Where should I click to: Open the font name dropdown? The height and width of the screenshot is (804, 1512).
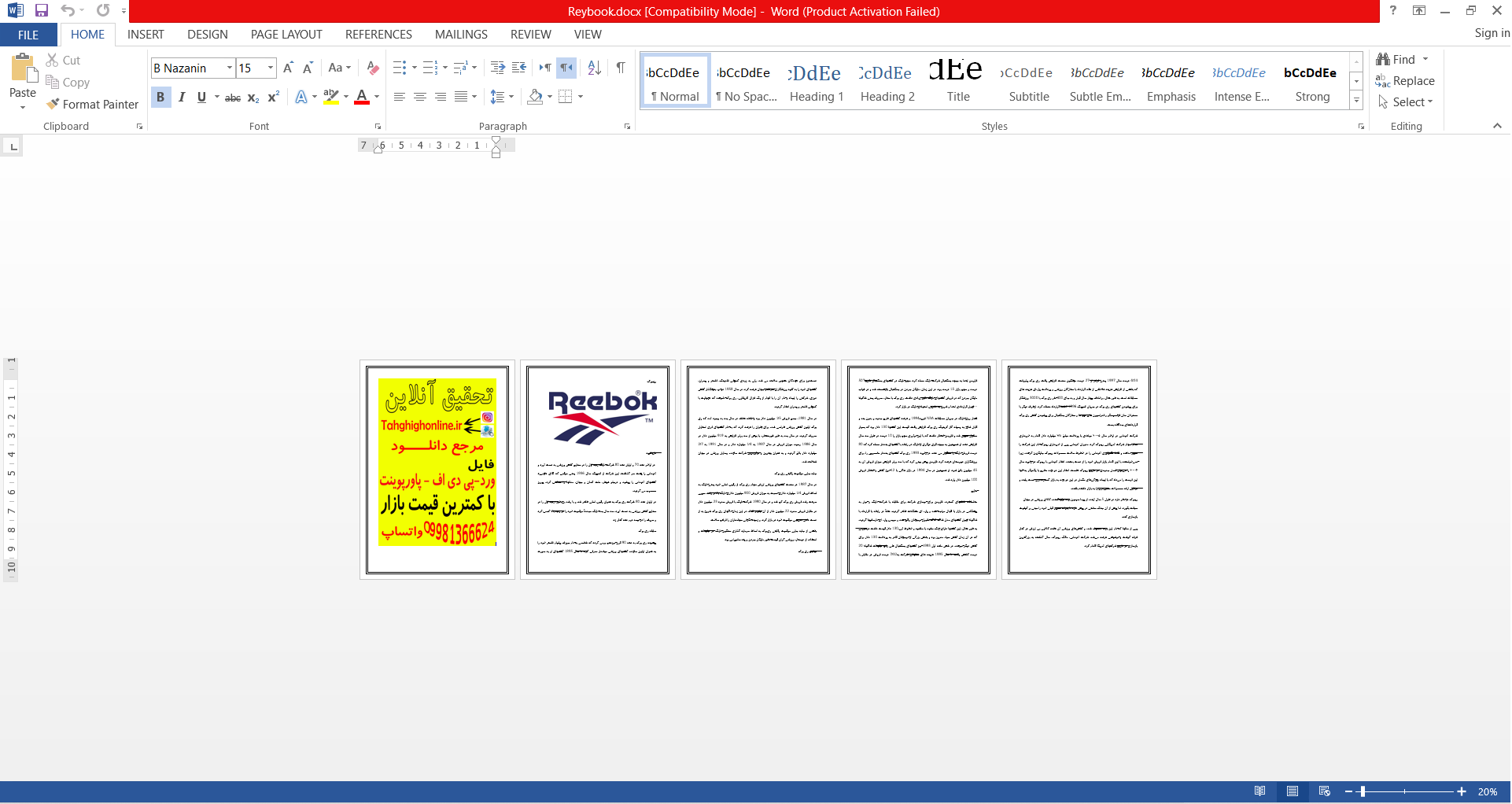coord(230,68)
